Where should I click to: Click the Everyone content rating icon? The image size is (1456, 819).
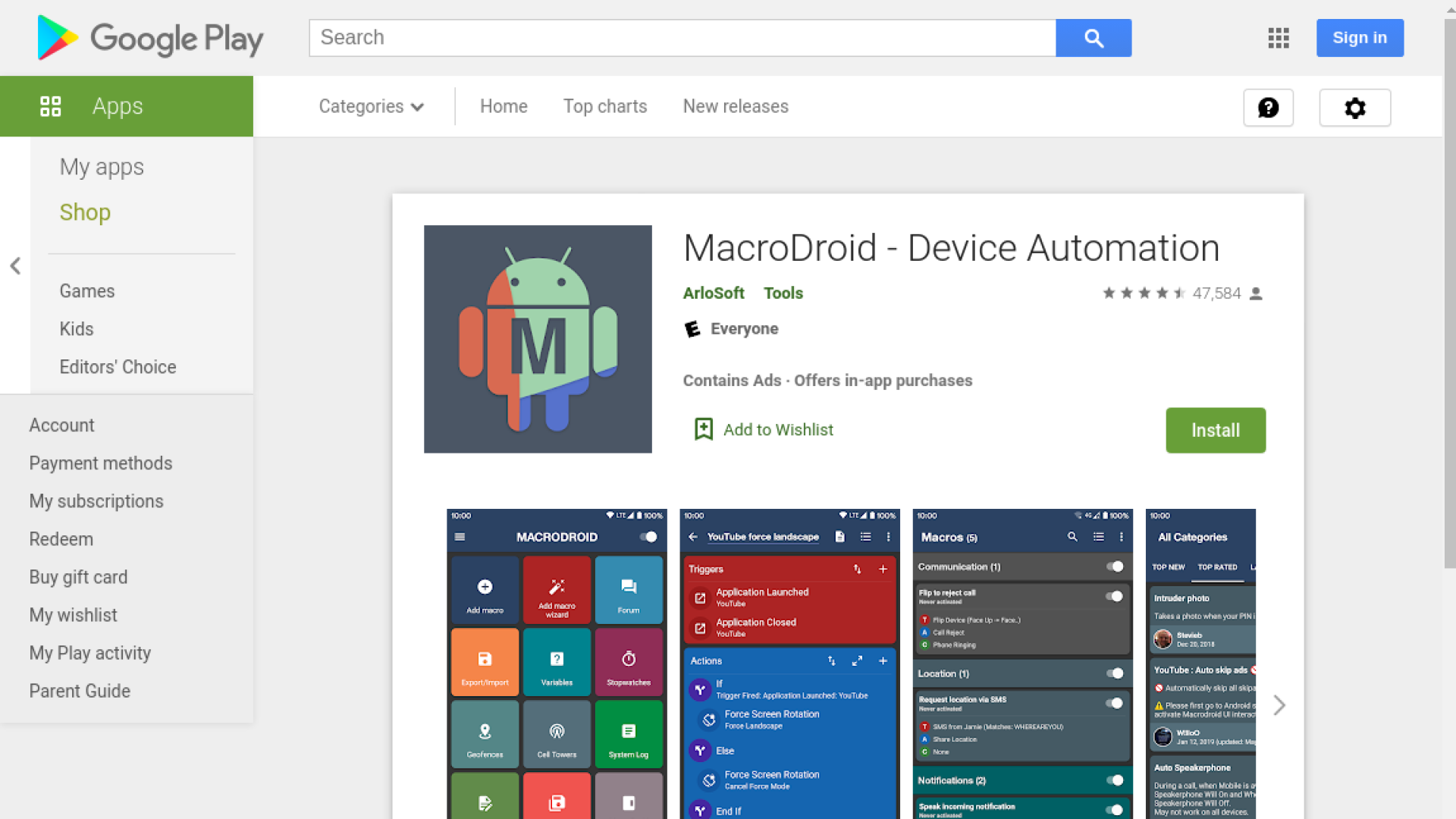[692, 329]
